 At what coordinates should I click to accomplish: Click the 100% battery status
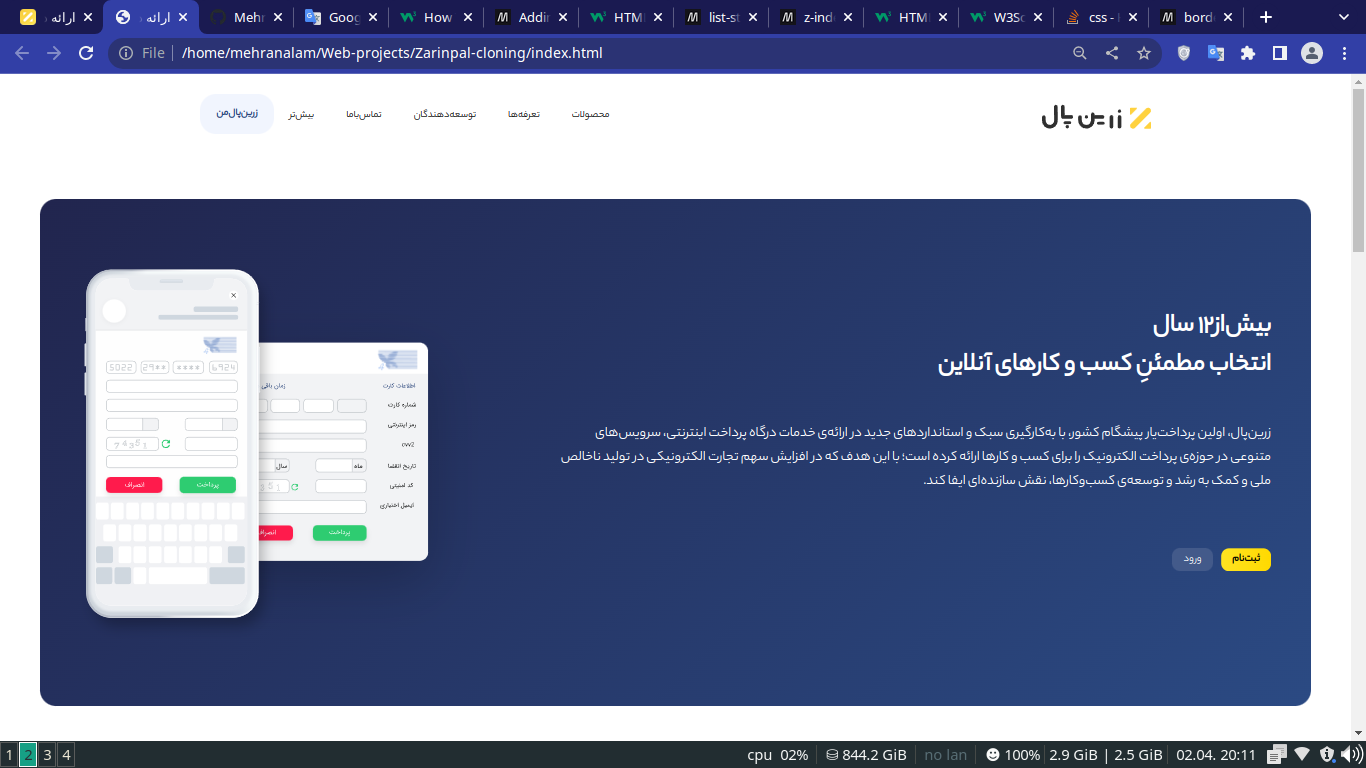tap(1012, 755)
